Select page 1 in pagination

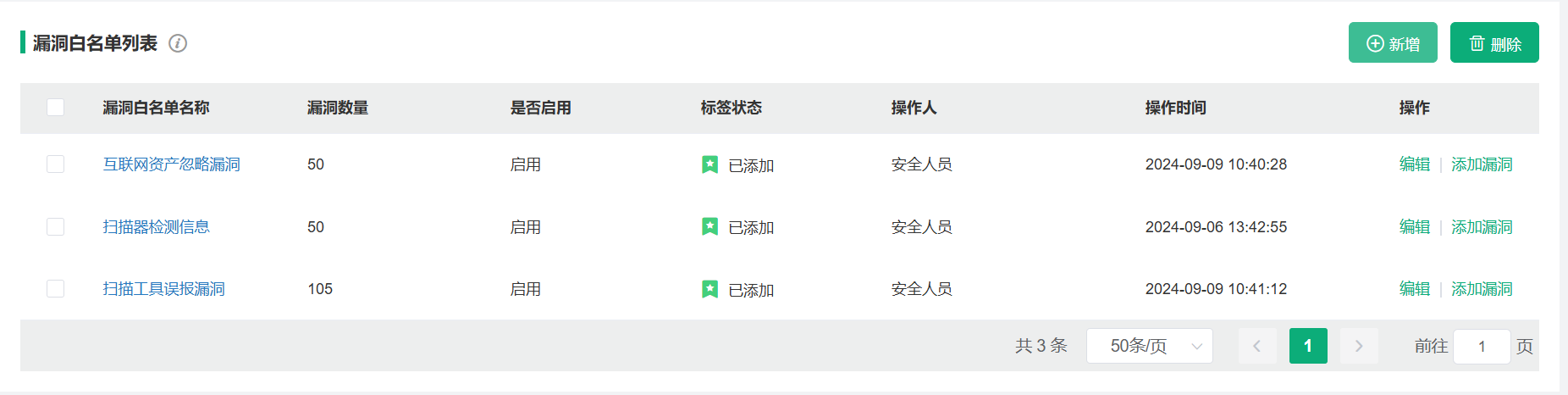(1308, 346)
